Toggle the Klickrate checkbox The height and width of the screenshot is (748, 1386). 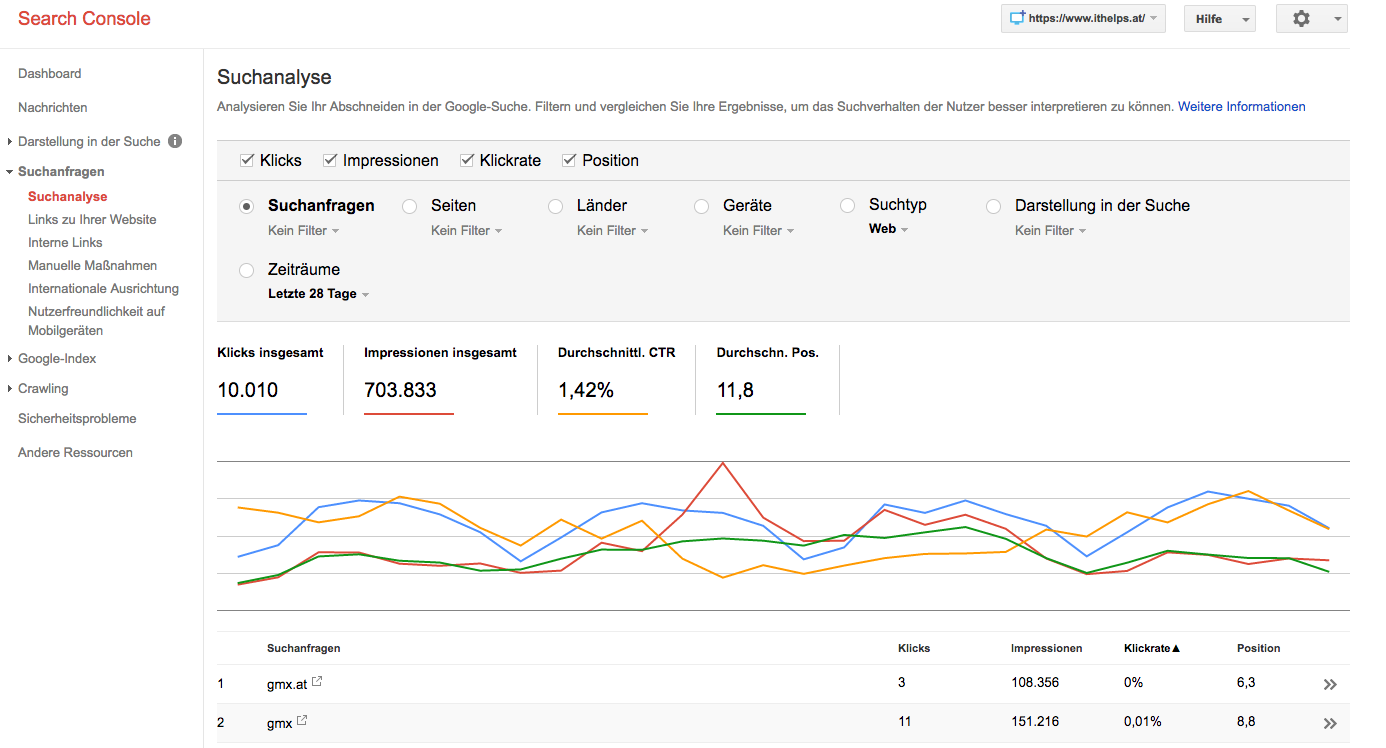click(467, 160)
